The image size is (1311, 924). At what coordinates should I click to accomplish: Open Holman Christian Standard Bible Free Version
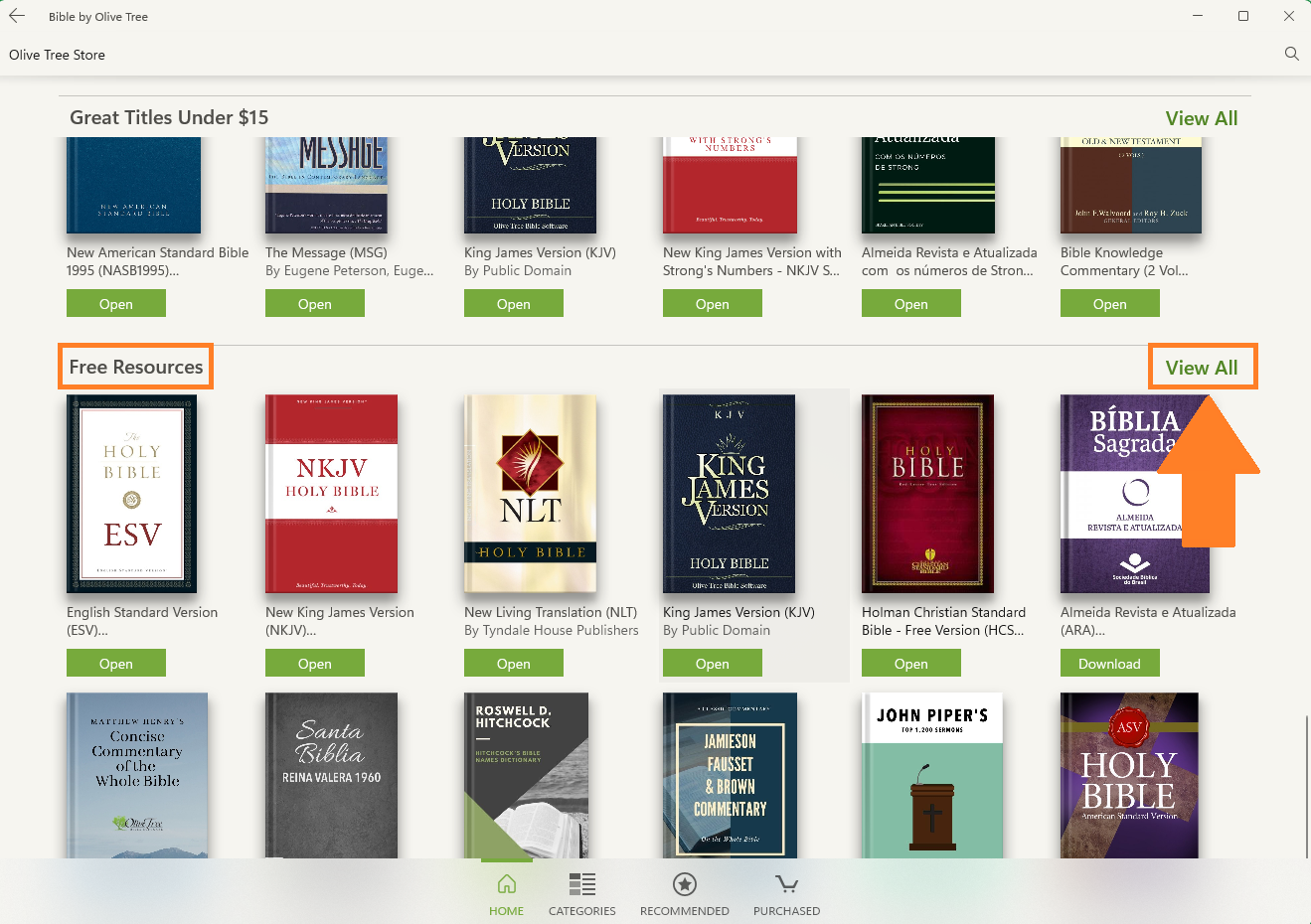click(x=911, y=663)
